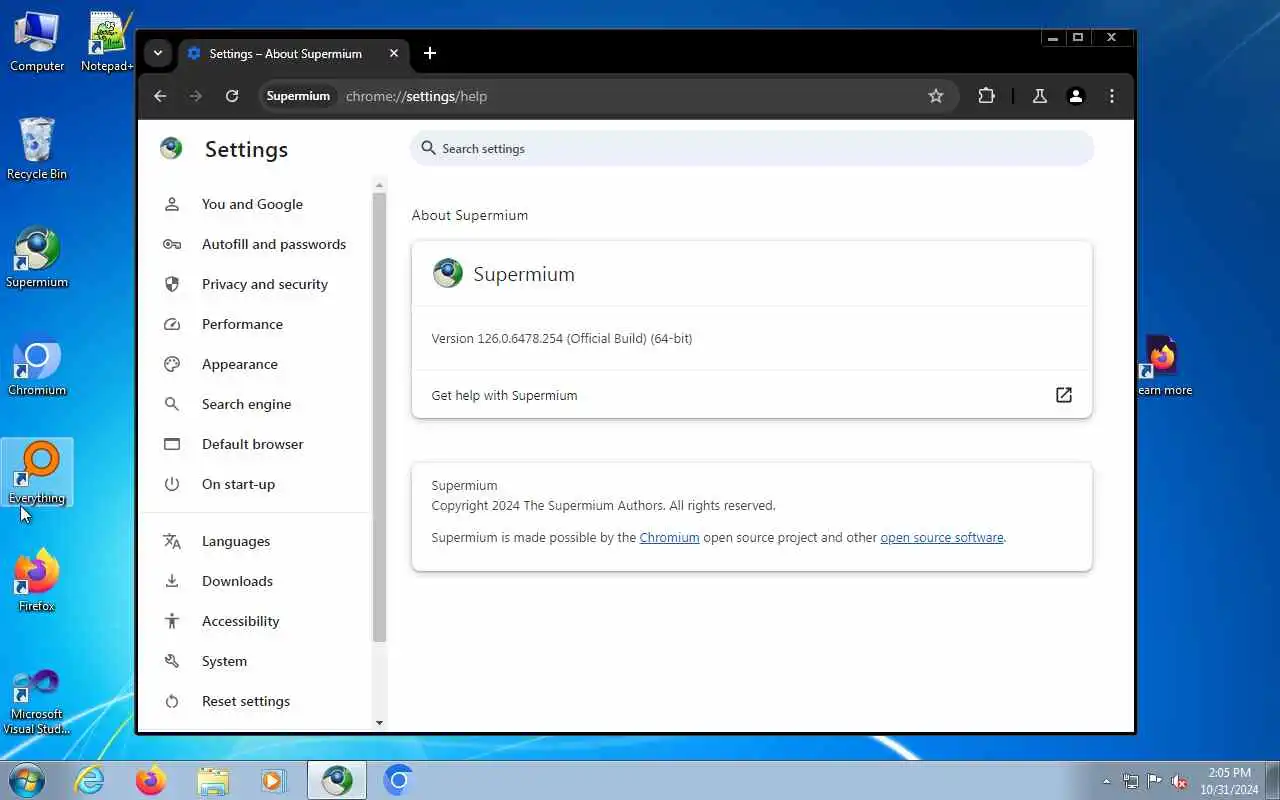Screen dimensions: 1280x800
Task: Open Privacy and security section
Action: tap(264, 284)
